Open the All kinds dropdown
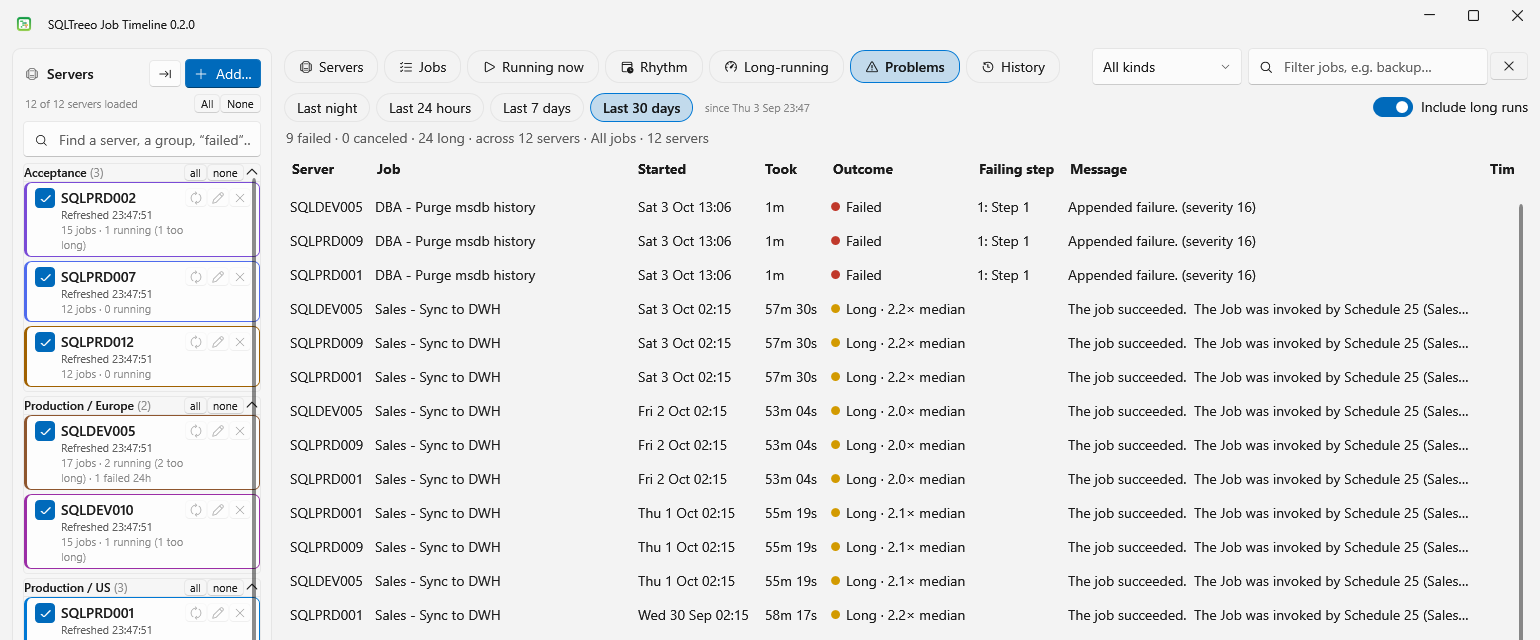 click(x=1167, y=67)
